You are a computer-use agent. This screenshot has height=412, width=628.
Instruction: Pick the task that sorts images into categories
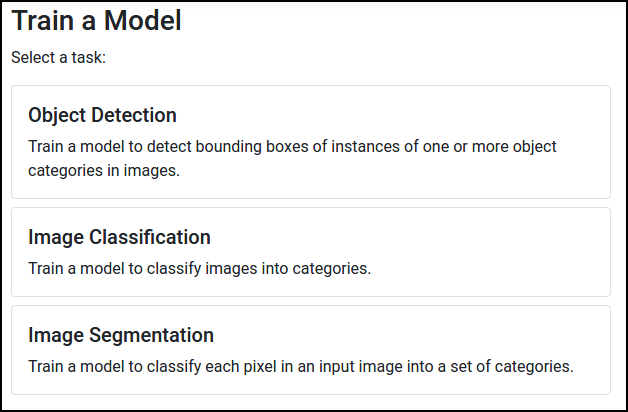click(311, 252)
